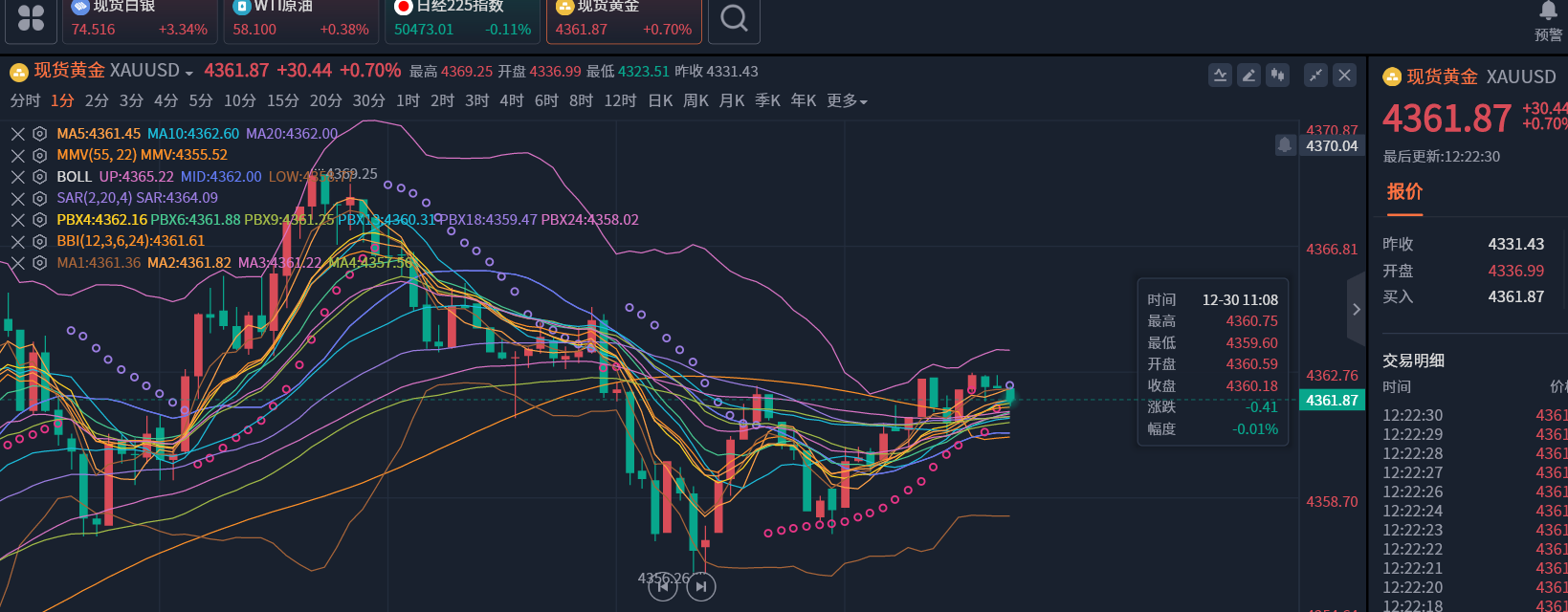Click the candlestick chart type icon

click(x=1277, y=76)
